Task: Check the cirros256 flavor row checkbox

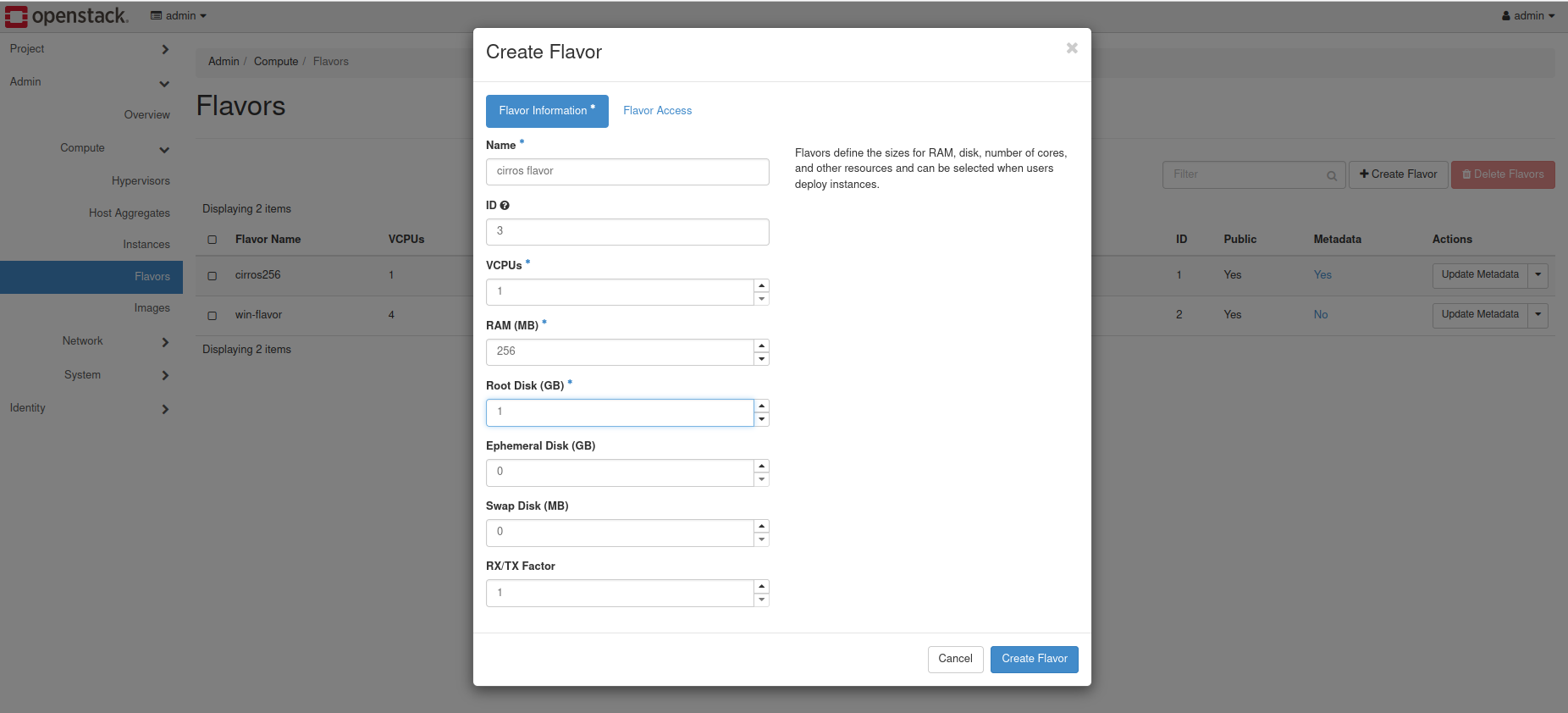Action: [213, 276]
